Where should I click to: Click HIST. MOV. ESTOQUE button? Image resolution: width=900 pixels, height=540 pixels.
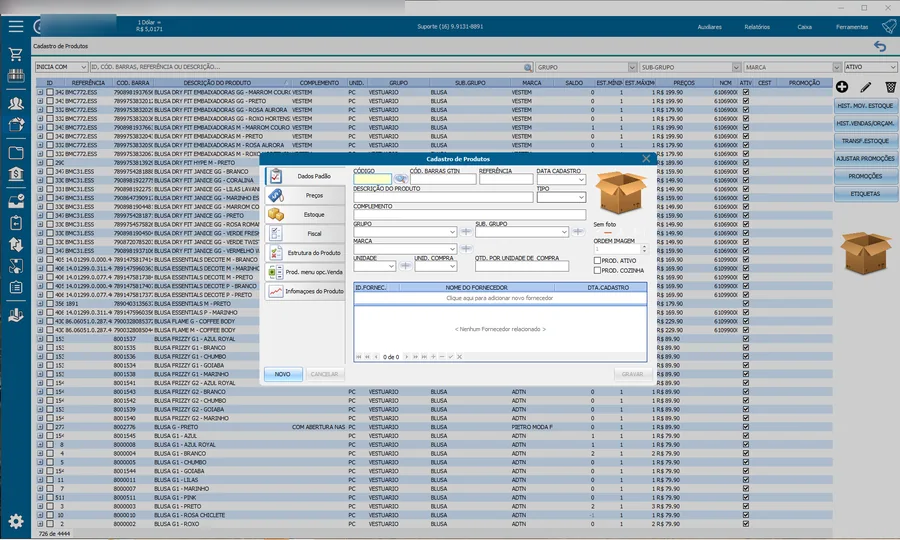pyautogui.click(x=866, y=106)
